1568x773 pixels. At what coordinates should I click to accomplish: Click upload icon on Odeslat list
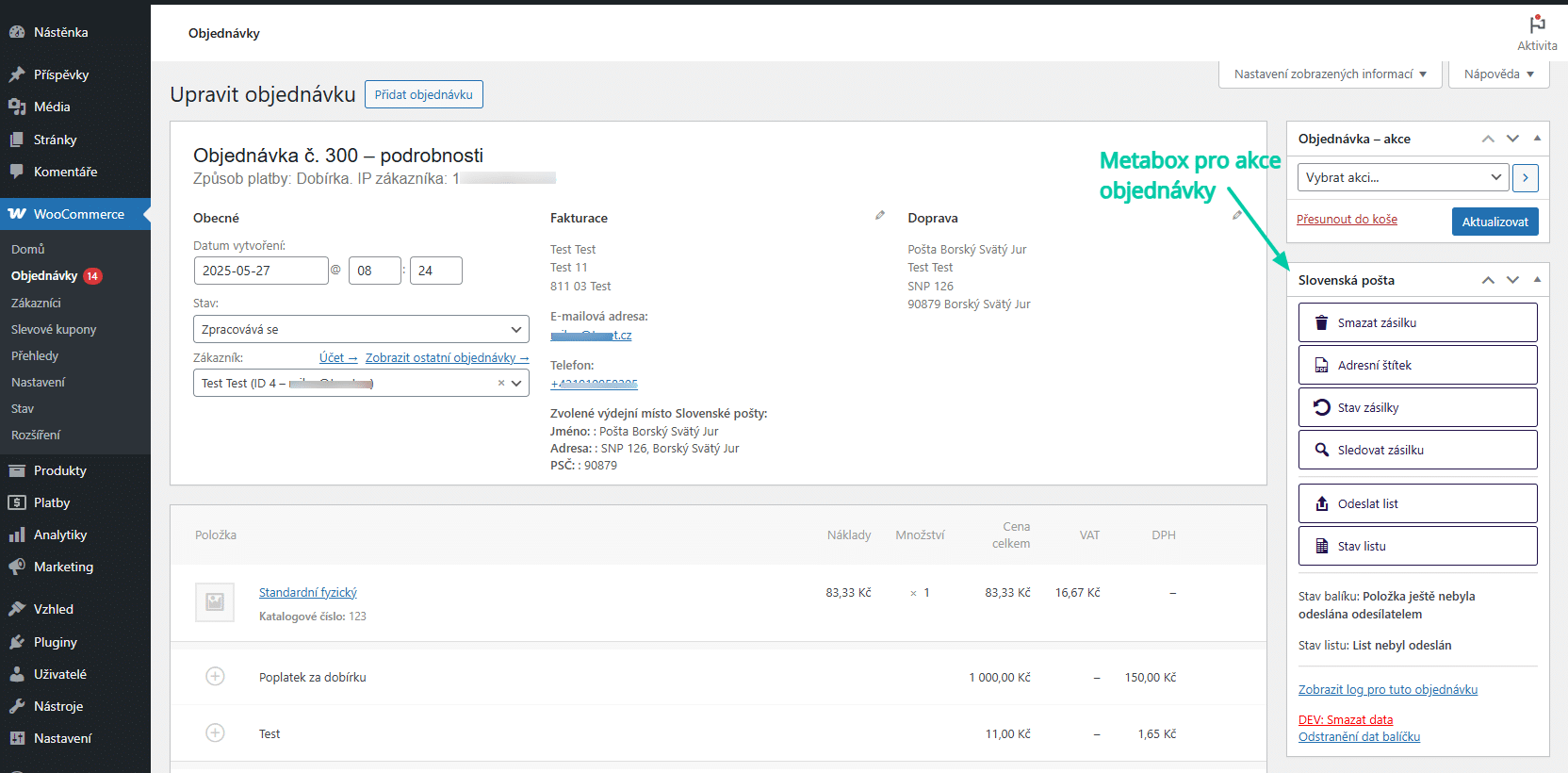tap(1322, 503)
